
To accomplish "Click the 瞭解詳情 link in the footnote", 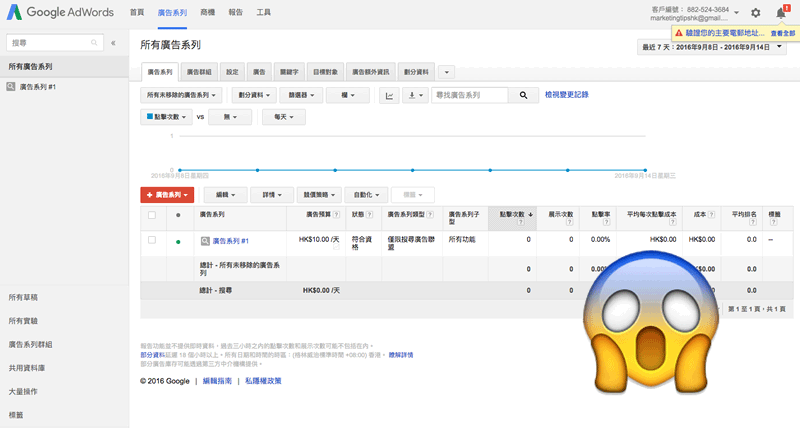I will (401, 355).
